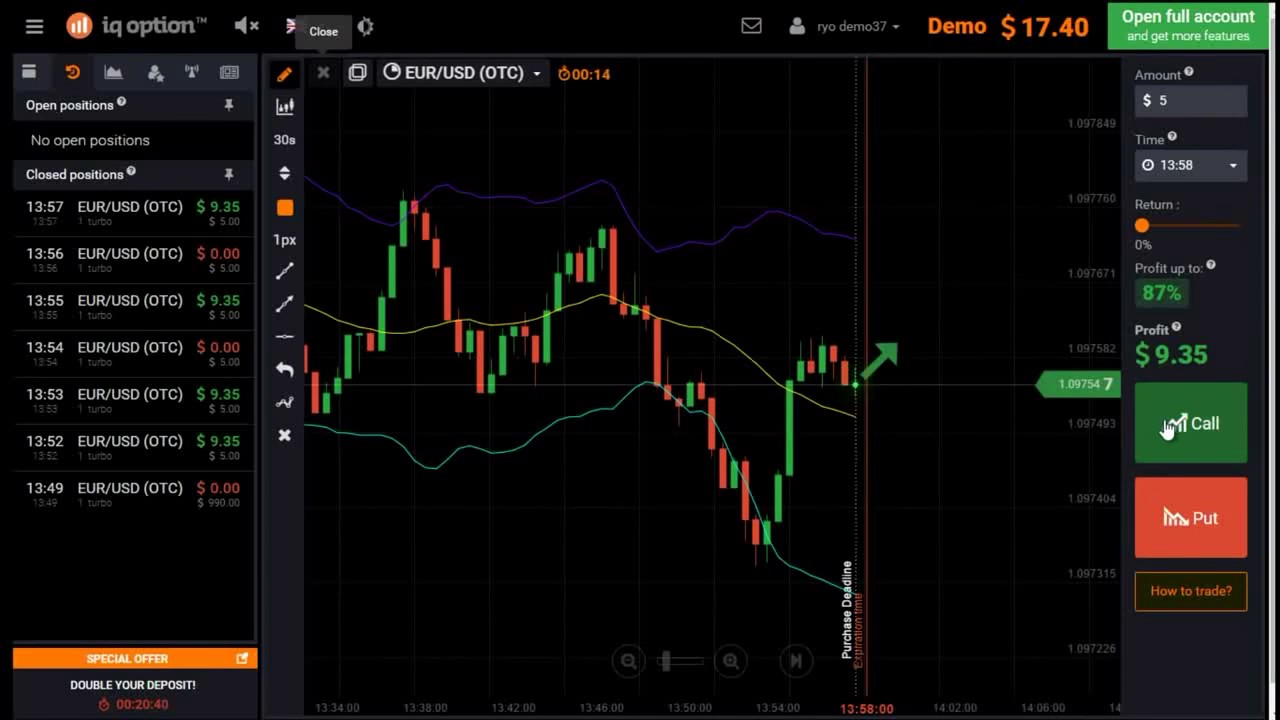Pin the Open positions section
This screenshot has width=1280, height=720.
point(229,105)
